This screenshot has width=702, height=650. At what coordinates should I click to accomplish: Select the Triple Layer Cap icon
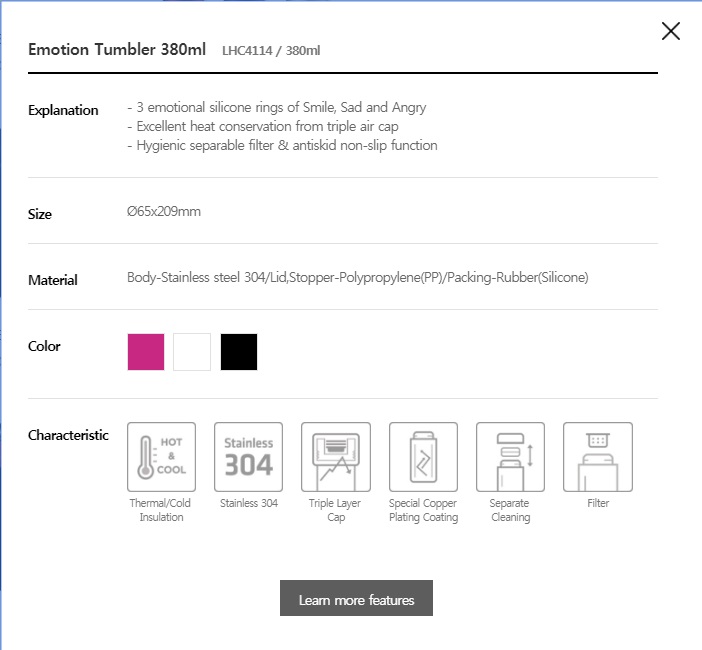coord(336,457)
